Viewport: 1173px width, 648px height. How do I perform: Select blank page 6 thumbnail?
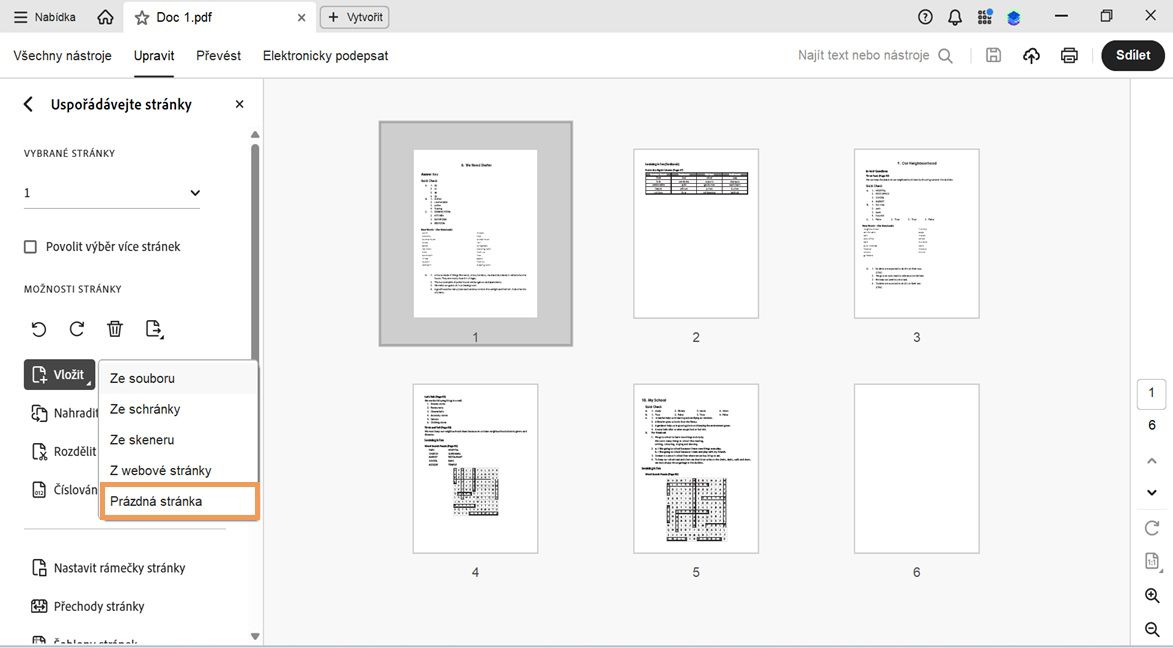[x=916, y=468]
